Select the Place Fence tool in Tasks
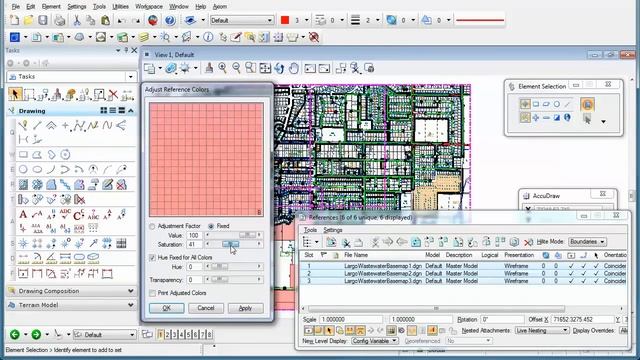The height and width of the screenshot is (360, 640). [x=29, y=94]
